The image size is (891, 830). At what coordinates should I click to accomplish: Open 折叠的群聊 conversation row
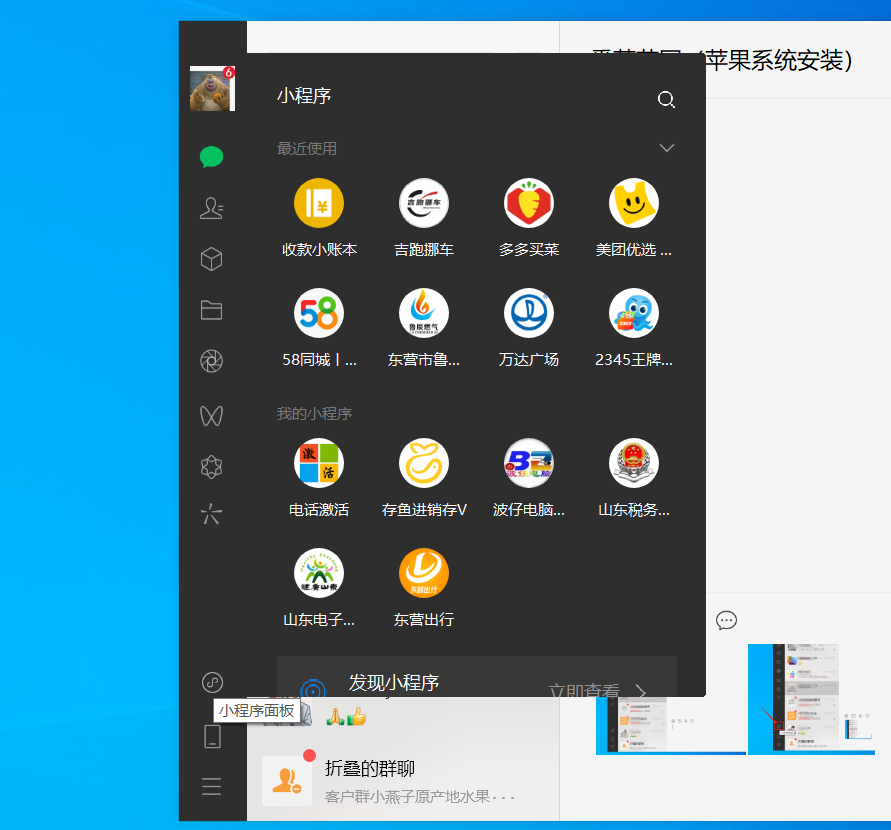[x=403, y=781]
